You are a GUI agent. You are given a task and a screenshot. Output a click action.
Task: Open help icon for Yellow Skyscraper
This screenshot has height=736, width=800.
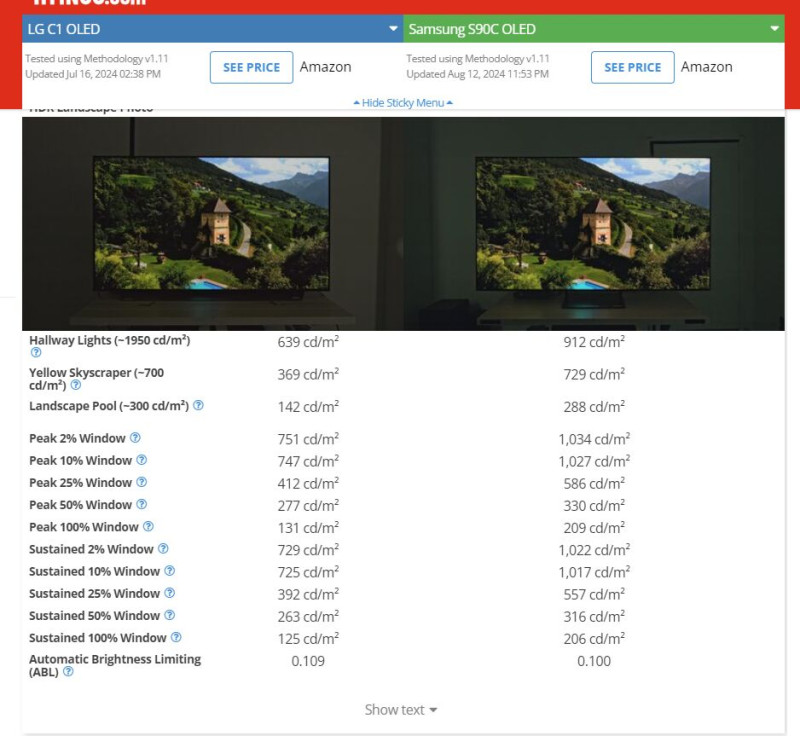pos(76,385)
